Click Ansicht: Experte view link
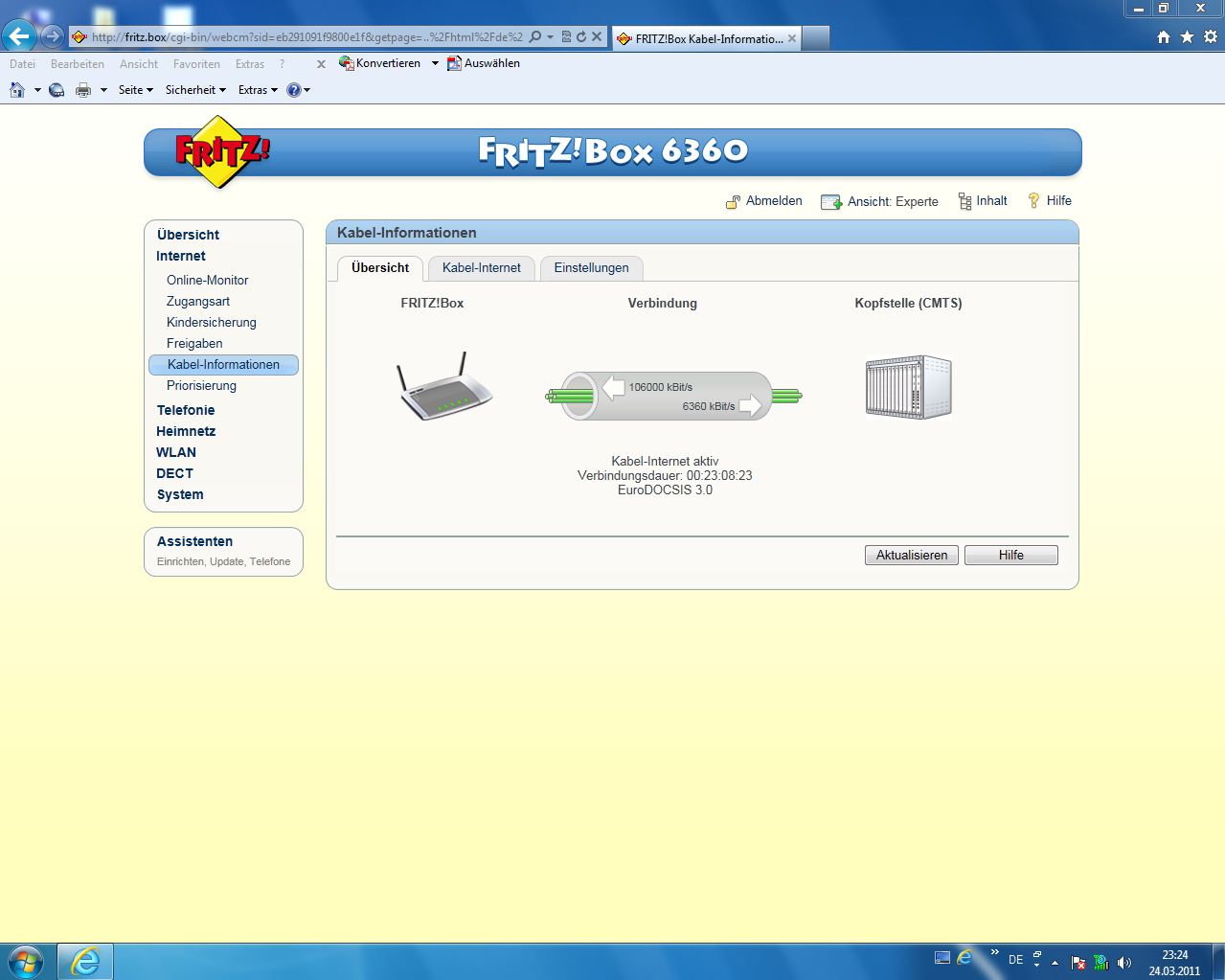 point(879,201)
